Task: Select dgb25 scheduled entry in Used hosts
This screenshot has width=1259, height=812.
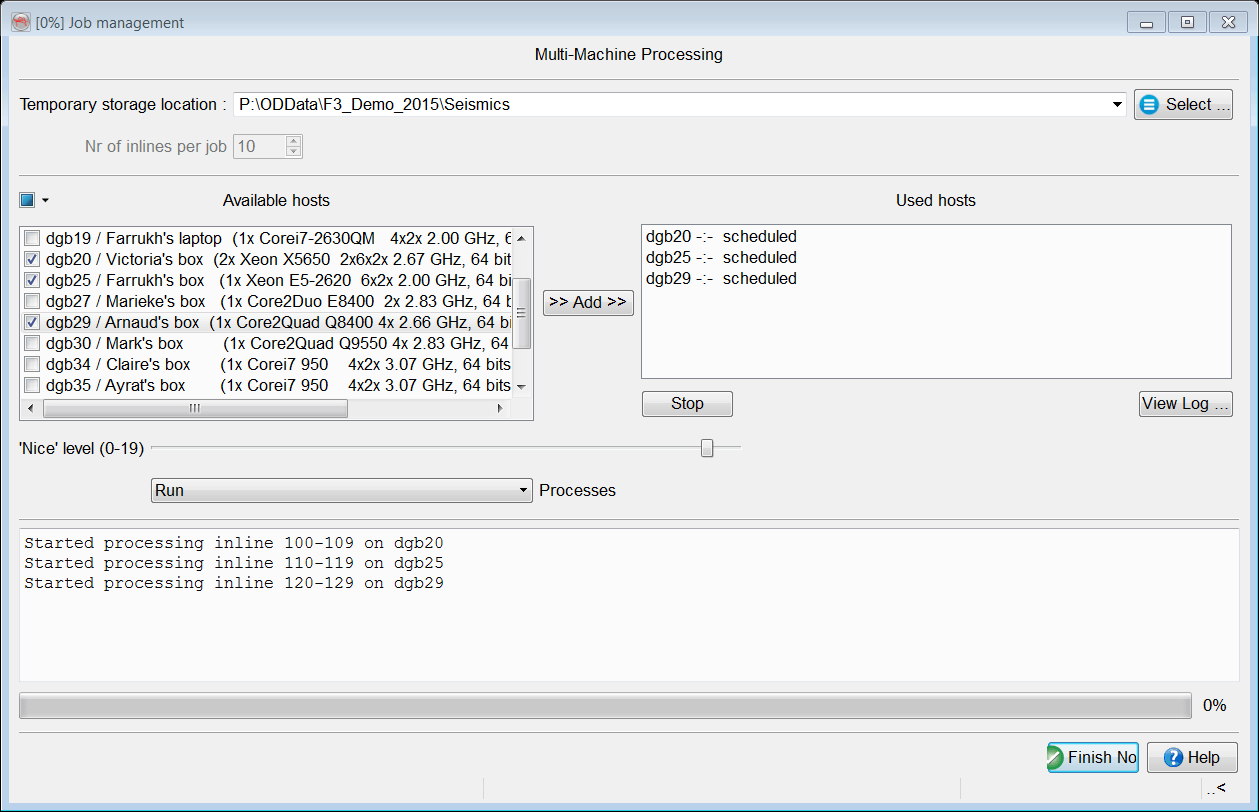Action: point(721,258)
